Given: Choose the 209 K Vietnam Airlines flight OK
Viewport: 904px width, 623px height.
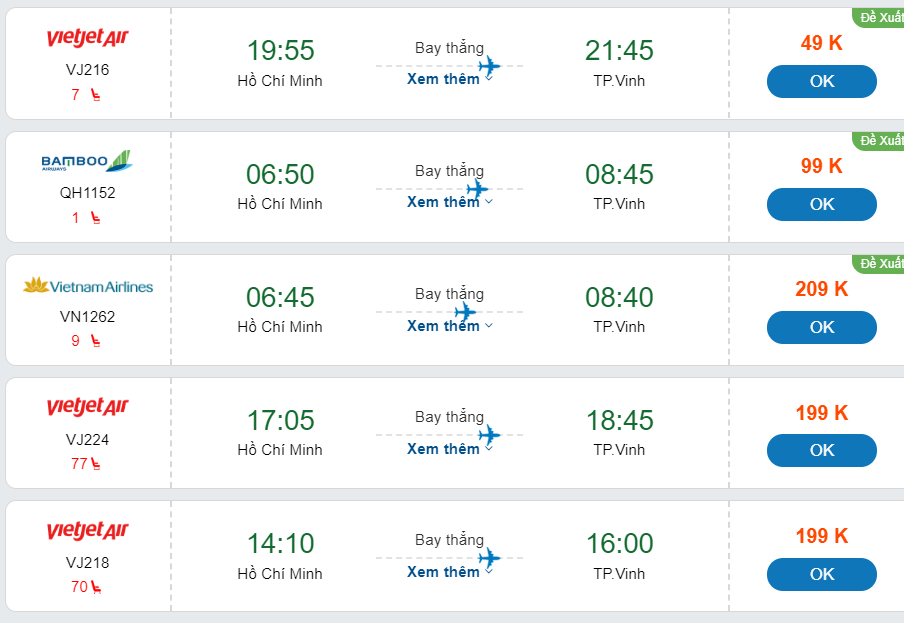Looking at the screenshot, I should click(821, 327).
